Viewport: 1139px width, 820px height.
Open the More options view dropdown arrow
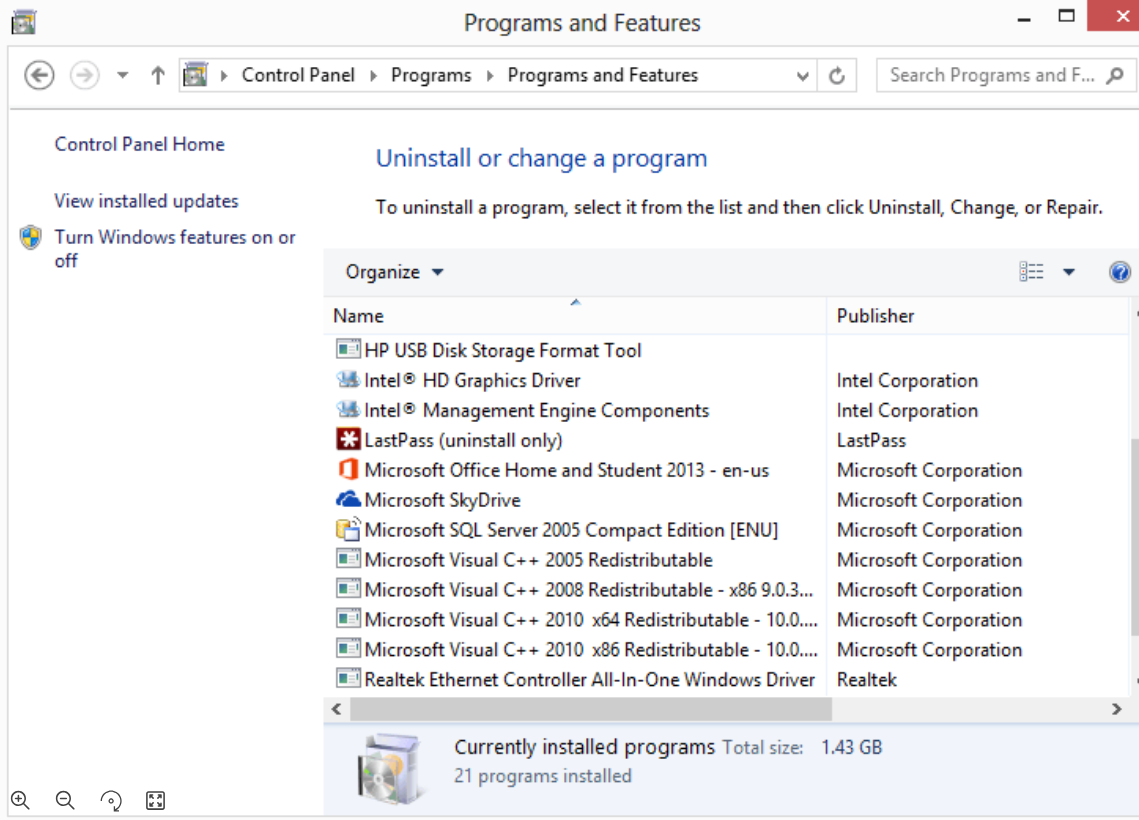(x=1069, y=272)
